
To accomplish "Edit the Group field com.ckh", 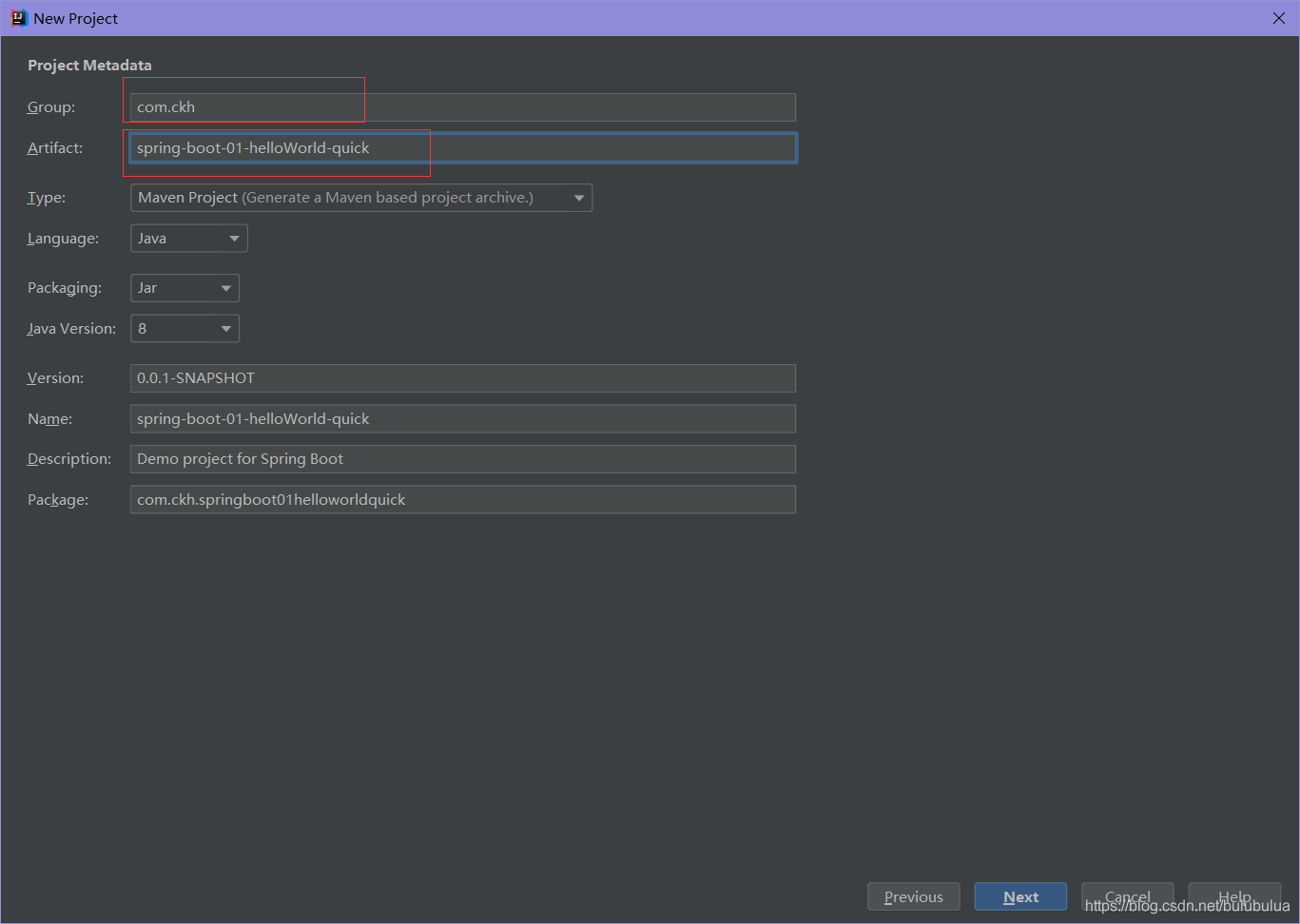I will tap(462, 107).
